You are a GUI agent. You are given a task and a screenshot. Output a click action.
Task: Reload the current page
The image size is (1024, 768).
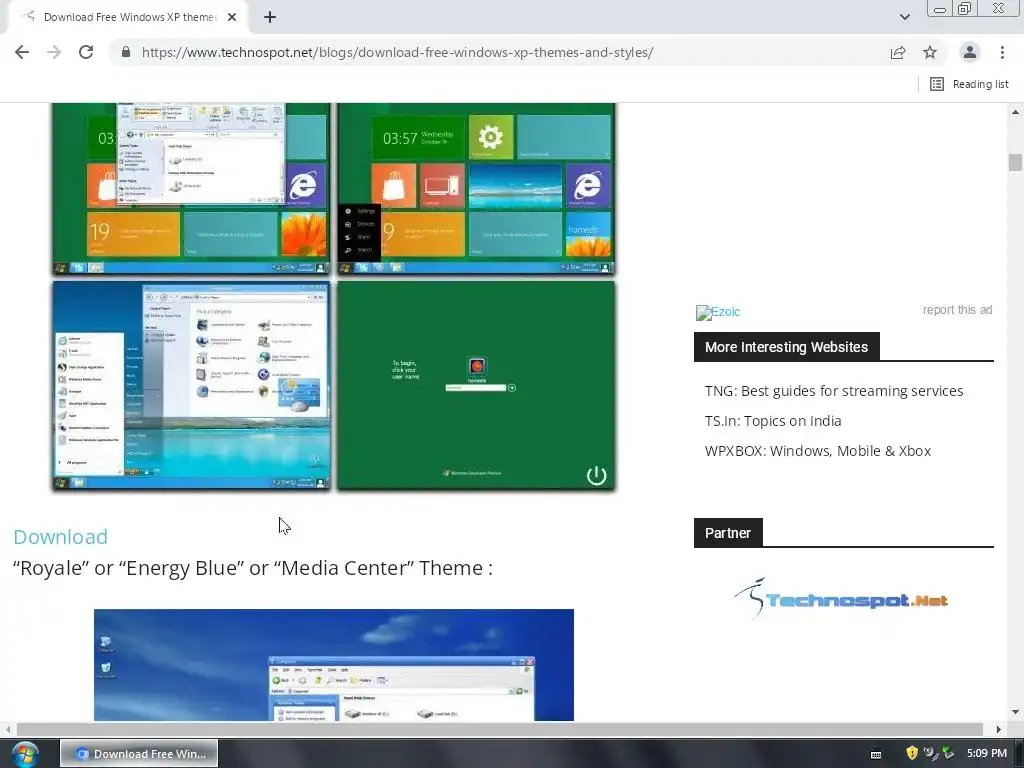86,52
